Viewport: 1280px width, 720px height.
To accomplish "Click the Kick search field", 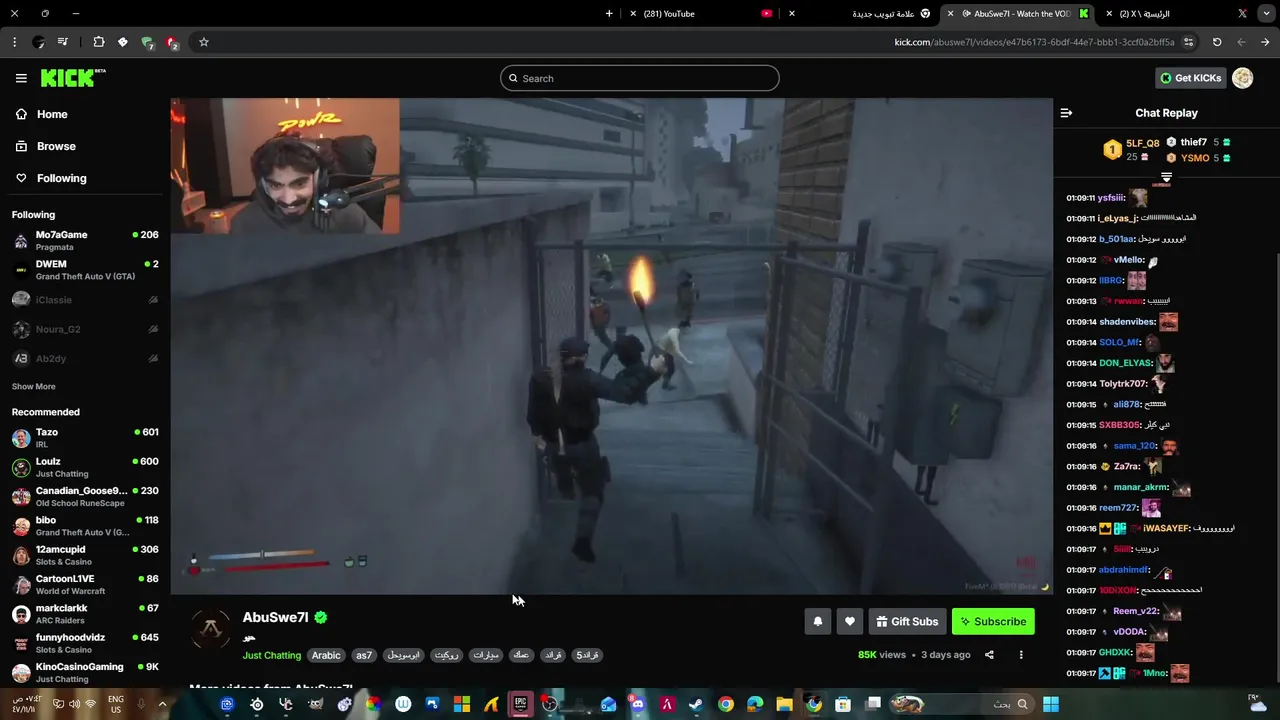I will [640, 78].
